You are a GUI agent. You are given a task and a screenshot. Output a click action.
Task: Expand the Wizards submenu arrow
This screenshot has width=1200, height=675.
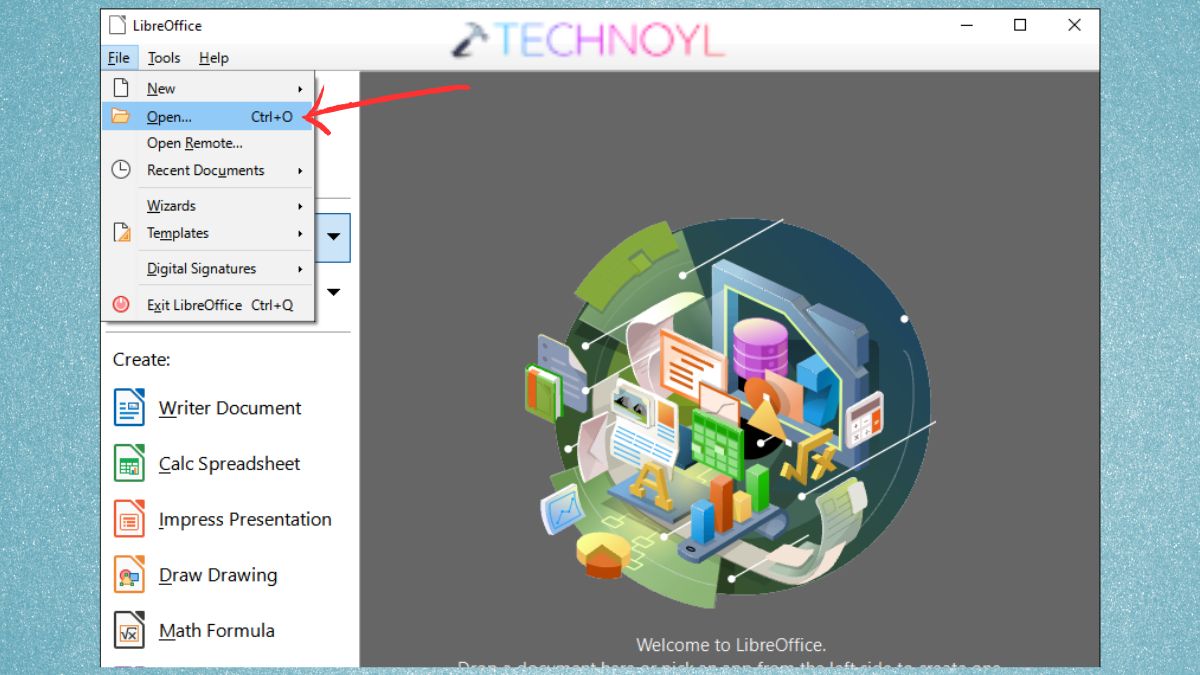(300, 206)
